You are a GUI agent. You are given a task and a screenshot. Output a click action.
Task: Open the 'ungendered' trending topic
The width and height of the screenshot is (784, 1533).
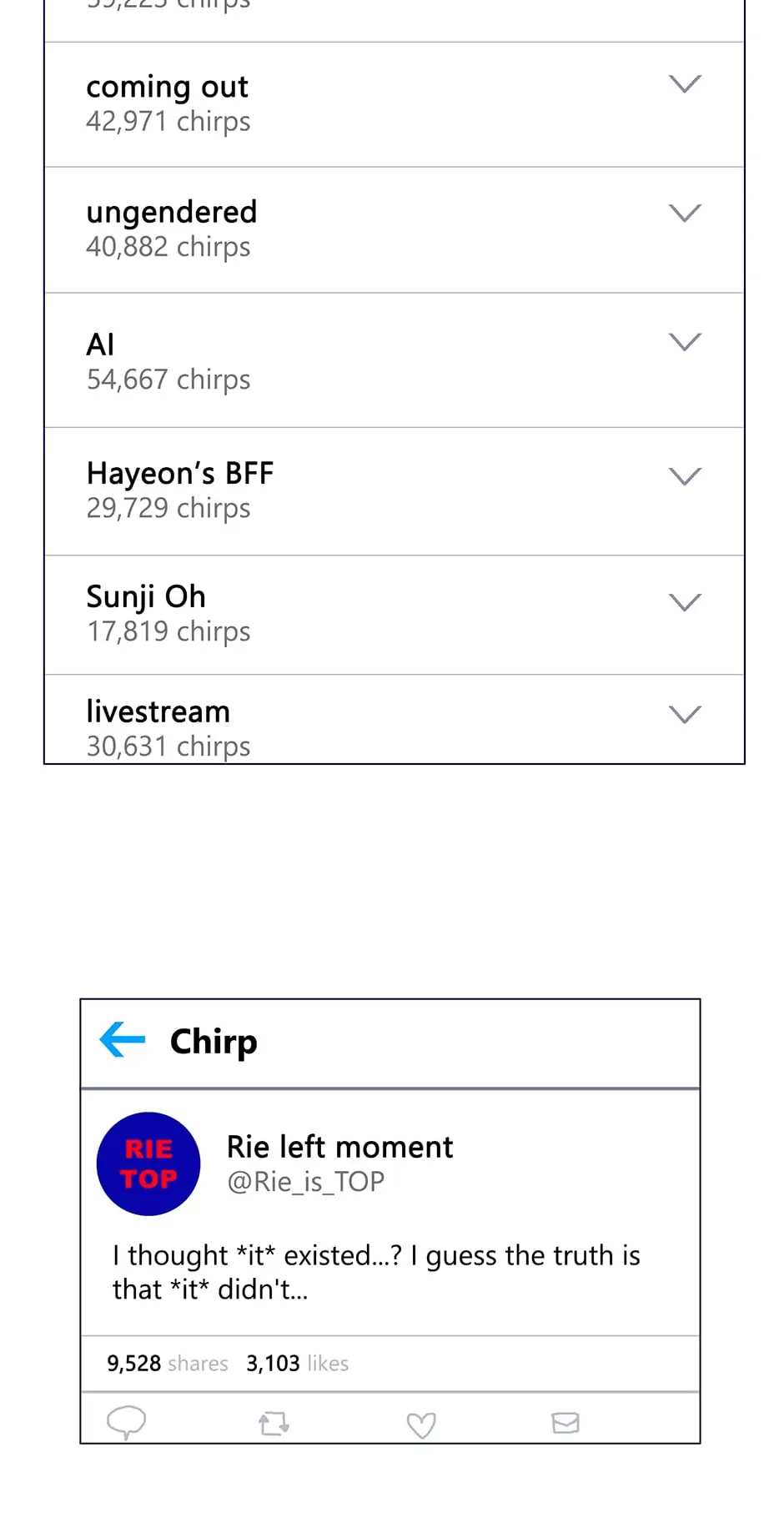(x=172, y=213)
